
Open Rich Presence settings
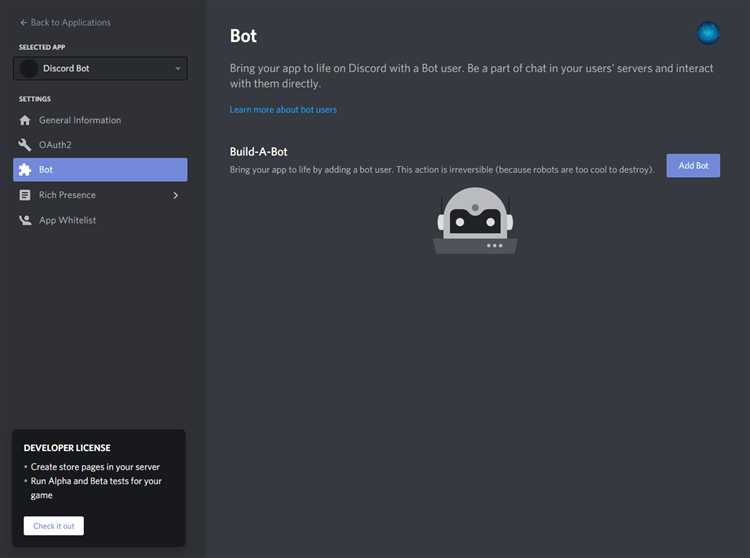click(x=100, y=195)
